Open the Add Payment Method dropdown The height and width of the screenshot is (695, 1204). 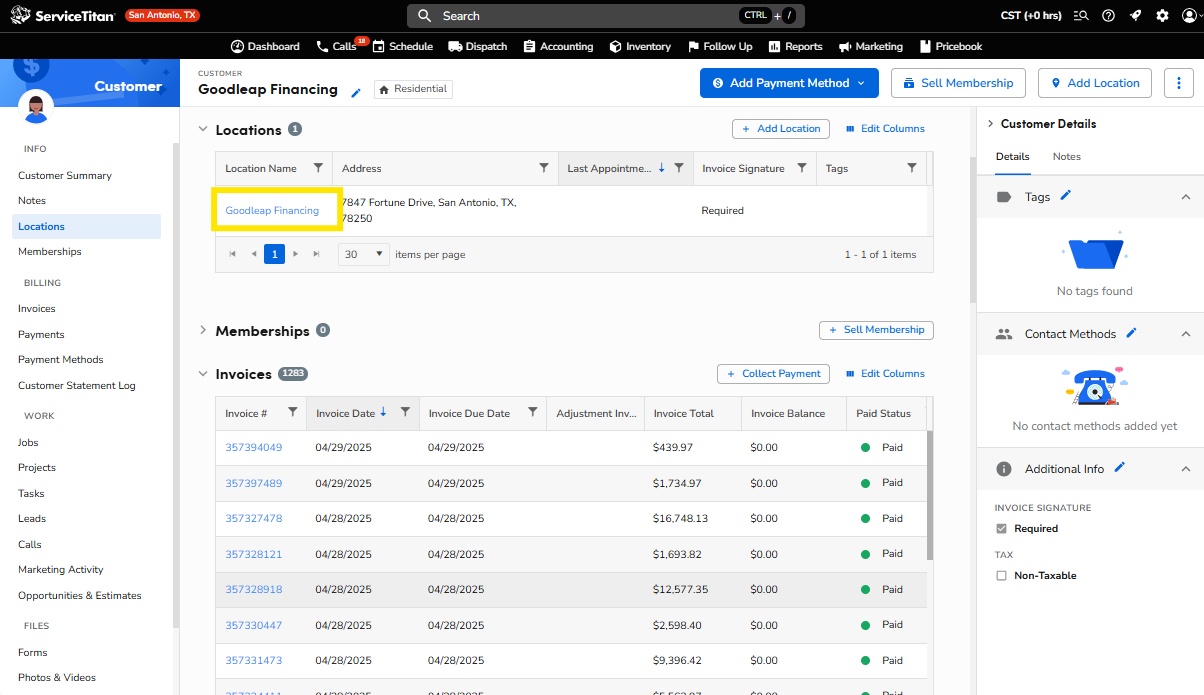click(x=789, y=83)
